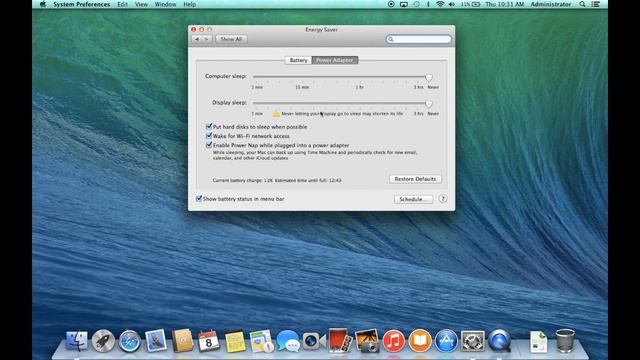
Task: Open QuickTime Player in the Dock
Action: (499, 341)
